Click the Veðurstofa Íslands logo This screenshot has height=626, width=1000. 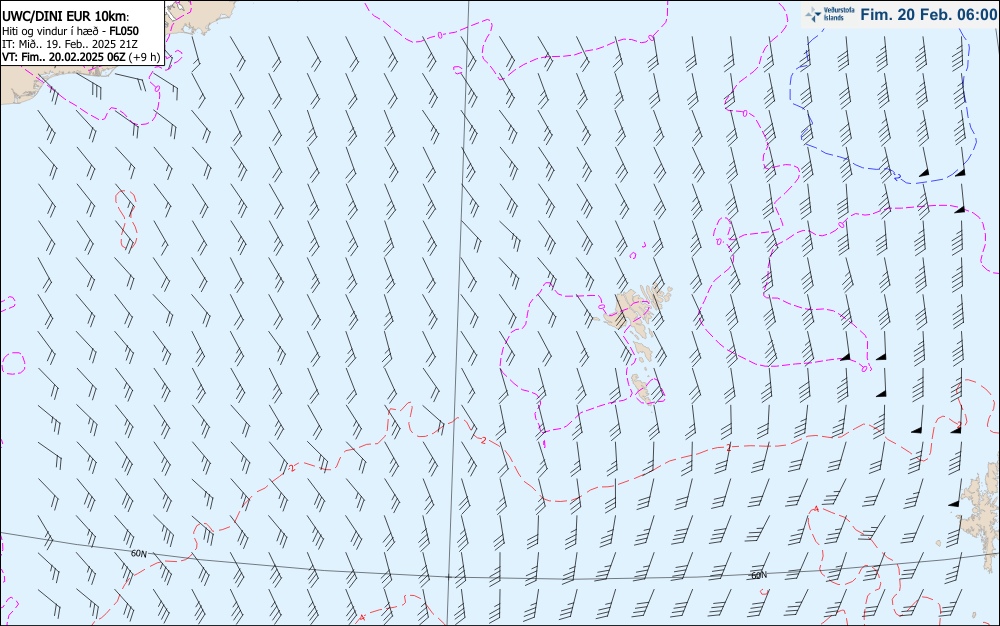coord(830,14)
